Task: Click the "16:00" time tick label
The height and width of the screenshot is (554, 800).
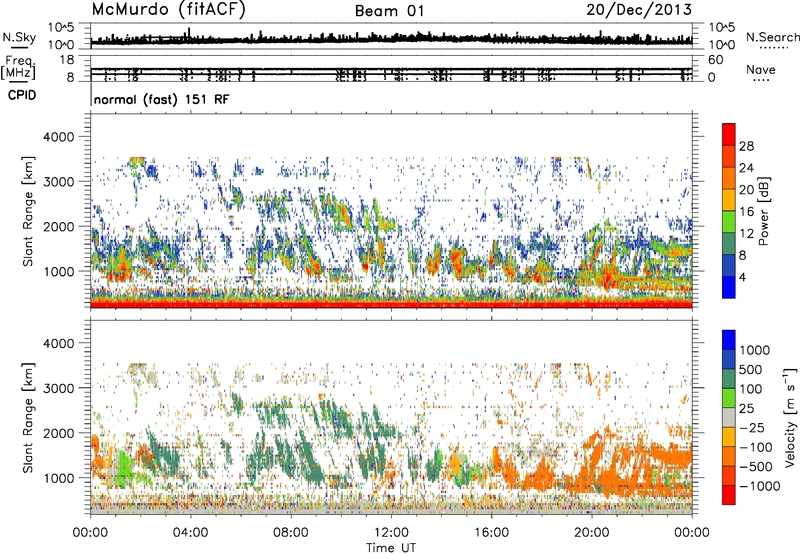Action: tap(491, 533)
